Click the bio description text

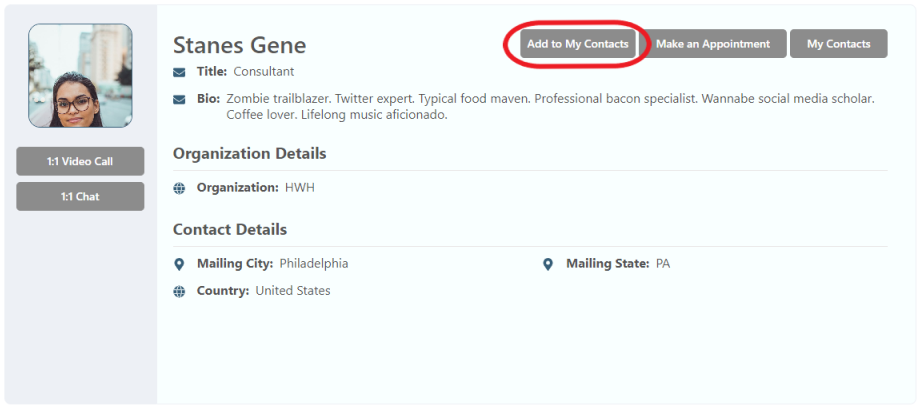tap(550, 107)
